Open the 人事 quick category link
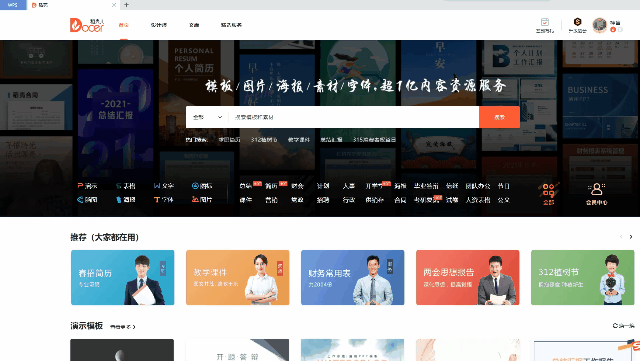The height and width of the screenshot is (361, 640). (x=349, y=186)
